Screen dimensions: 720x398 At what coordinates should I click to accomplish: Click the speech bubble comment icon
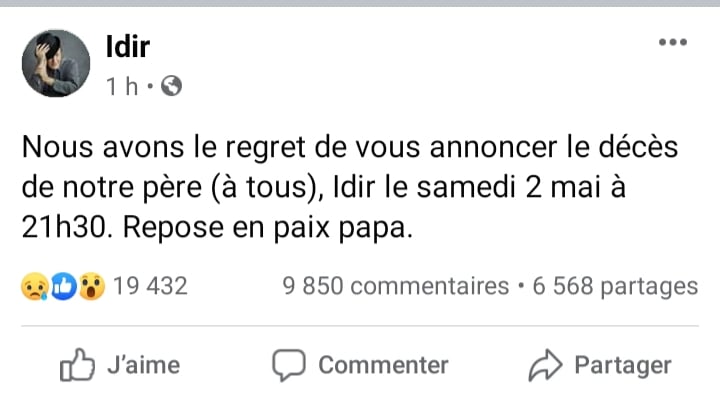[288, 365]
